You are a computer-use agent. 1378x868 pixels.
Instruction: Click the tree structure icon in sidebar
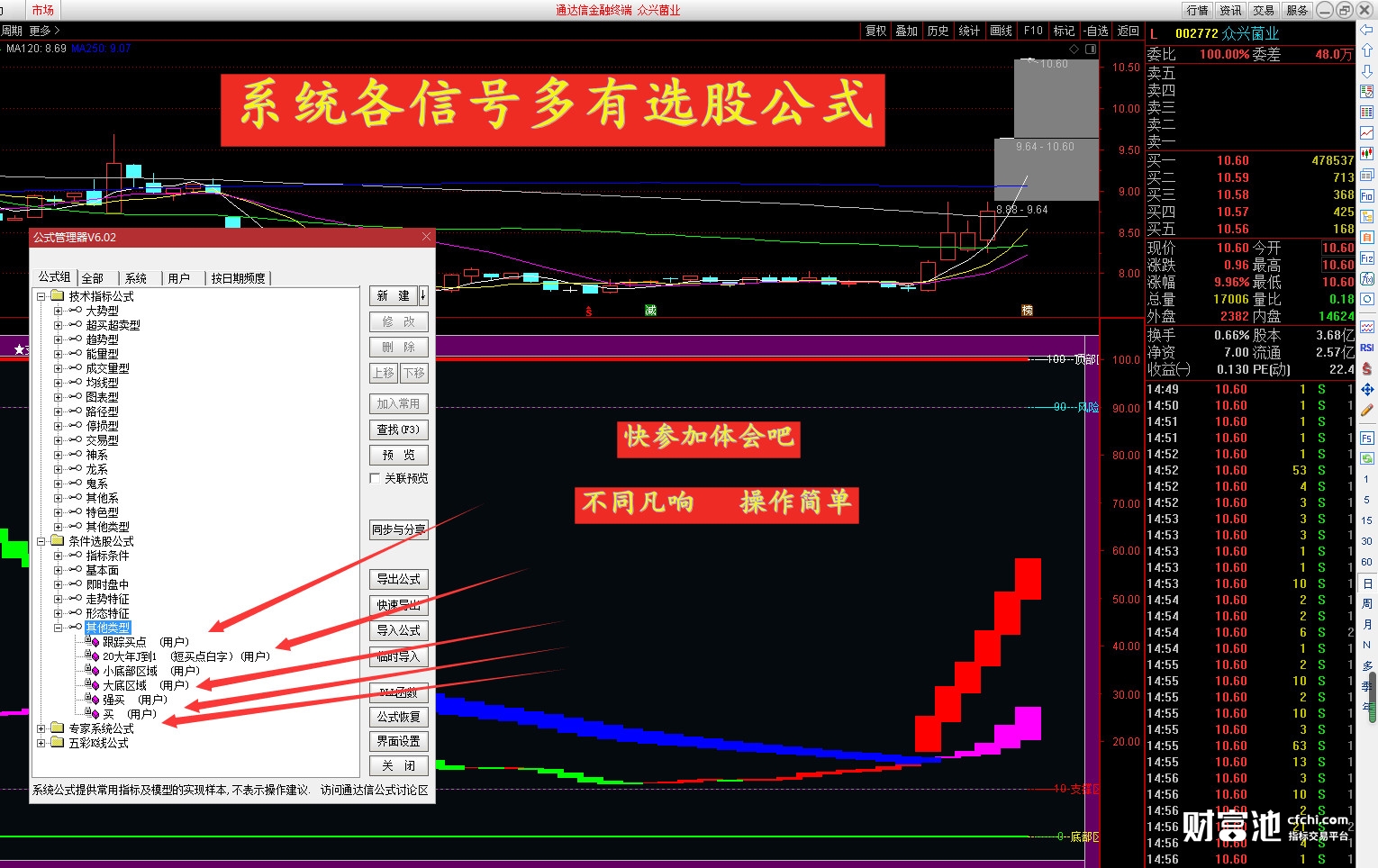tap(1366, 215)
